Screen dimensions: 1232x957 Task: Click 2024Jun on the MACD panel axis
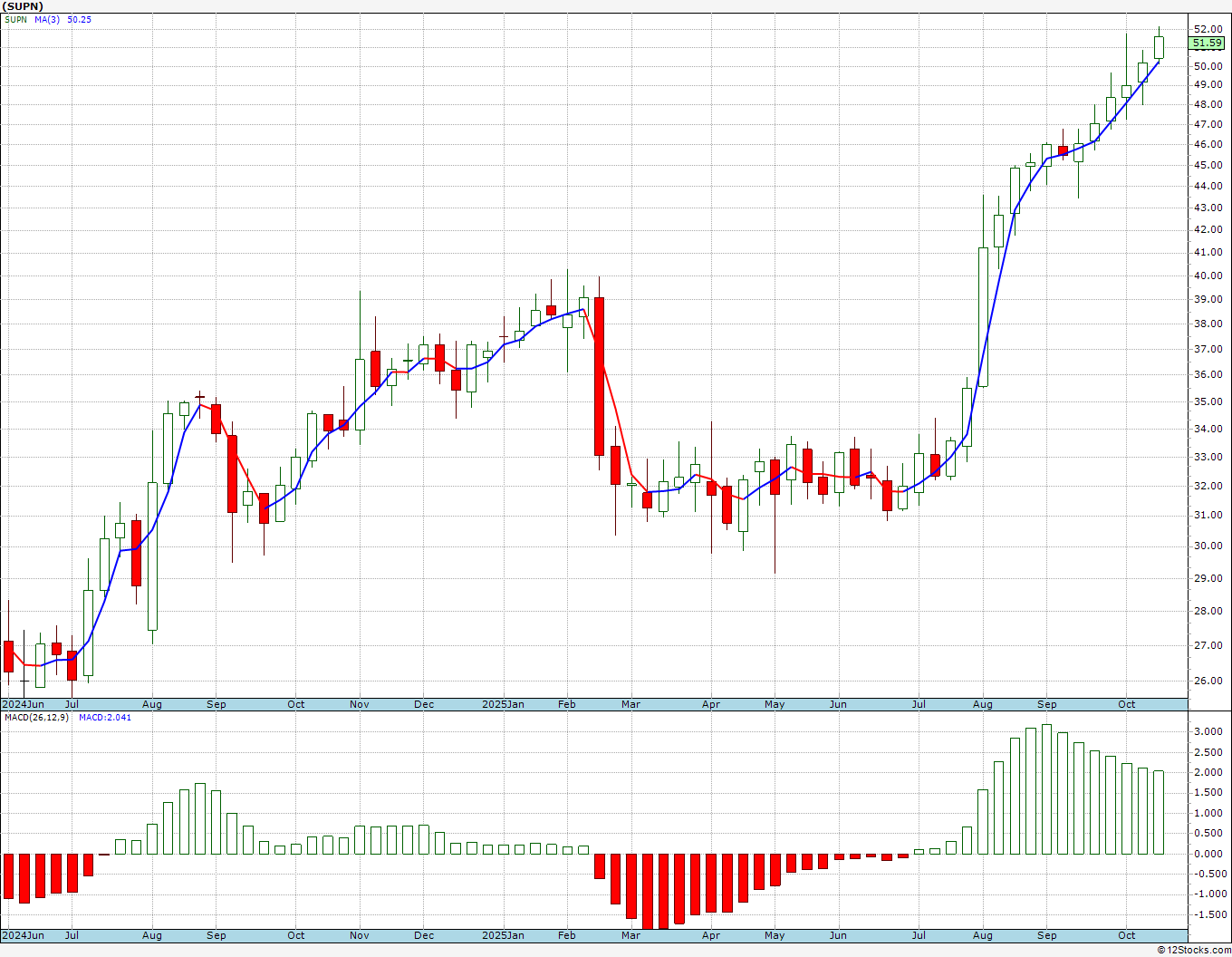[x=24, y=935]
